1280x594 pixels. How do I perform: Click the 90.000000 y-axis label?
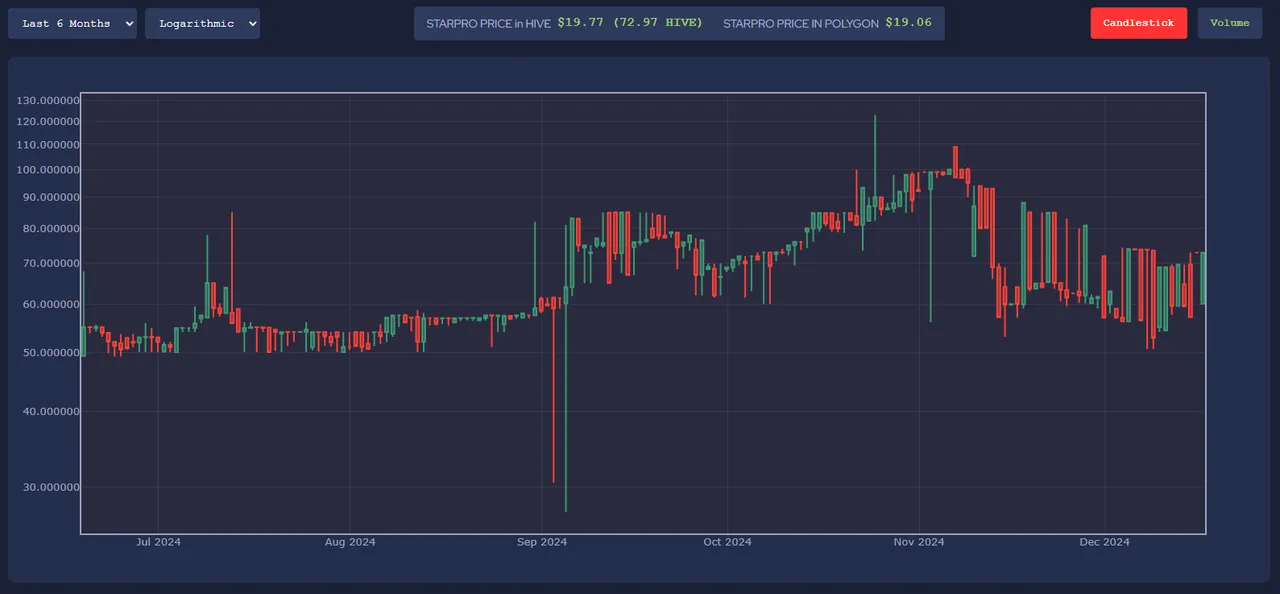click(x=51, y=197)
